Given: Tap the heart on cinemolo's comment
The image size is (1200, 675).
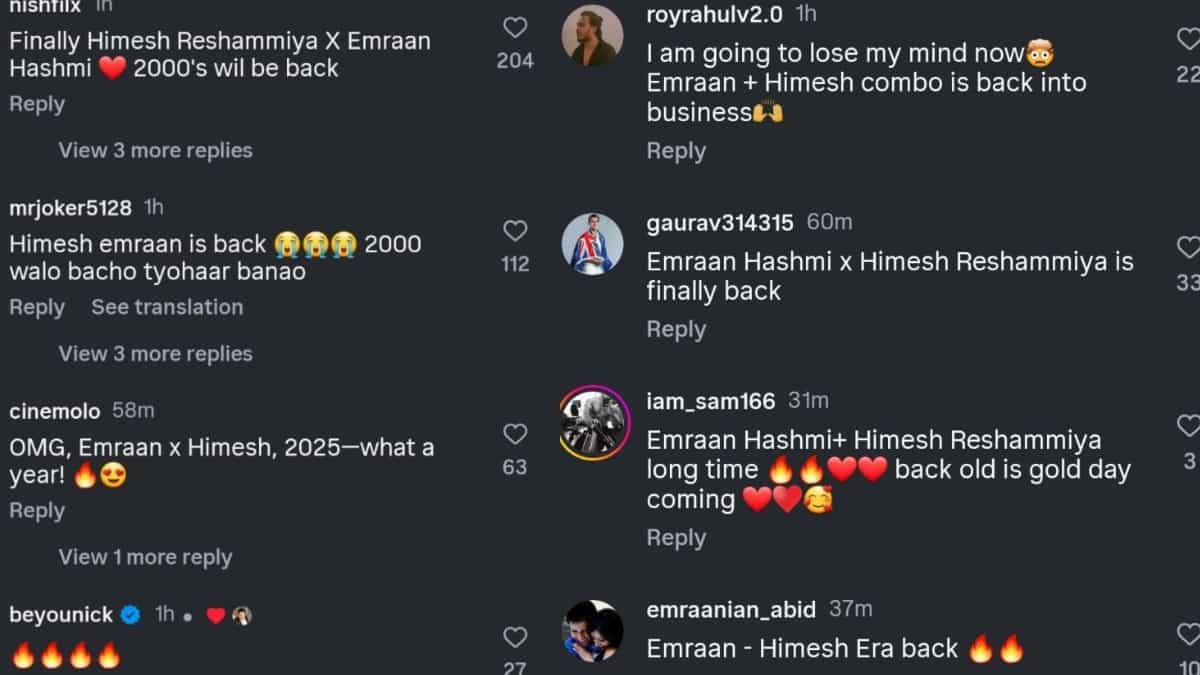Looking at the screenshot, I should pyautogui.click(x=515, y=434).
